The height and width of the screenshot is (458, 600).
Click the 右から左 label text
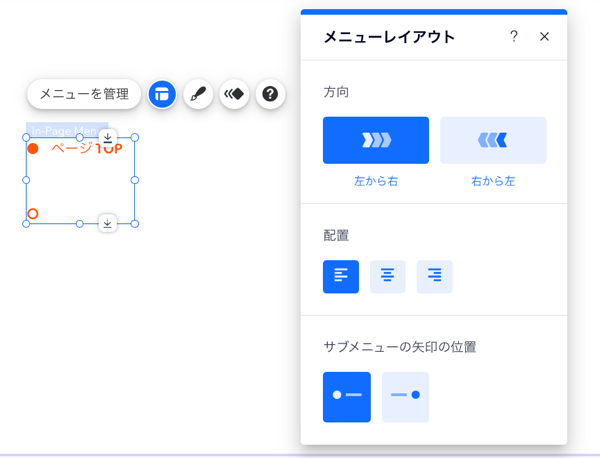493,181
